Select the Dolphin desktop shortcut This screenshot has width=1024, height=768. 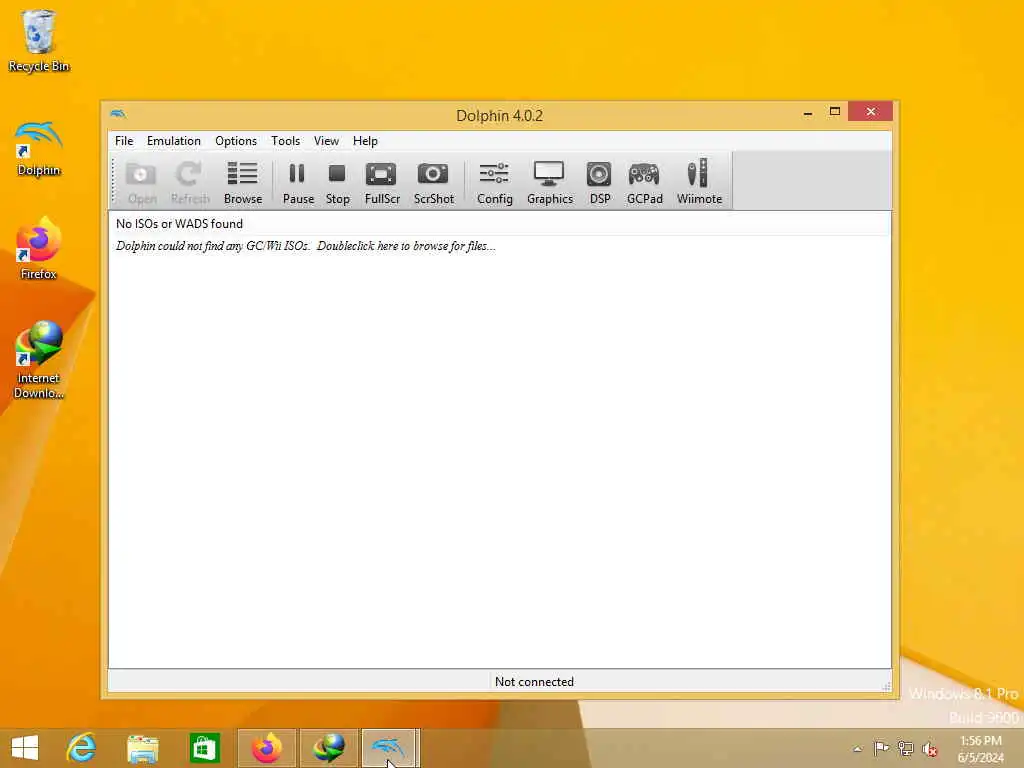click(39, 148)
